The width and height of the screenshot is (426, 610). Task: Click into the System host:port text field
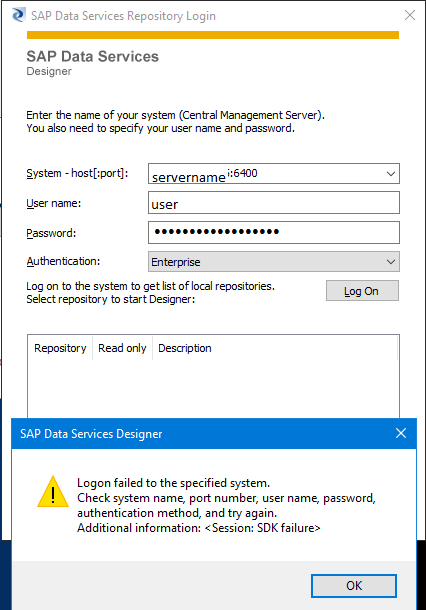click(266, 174)
